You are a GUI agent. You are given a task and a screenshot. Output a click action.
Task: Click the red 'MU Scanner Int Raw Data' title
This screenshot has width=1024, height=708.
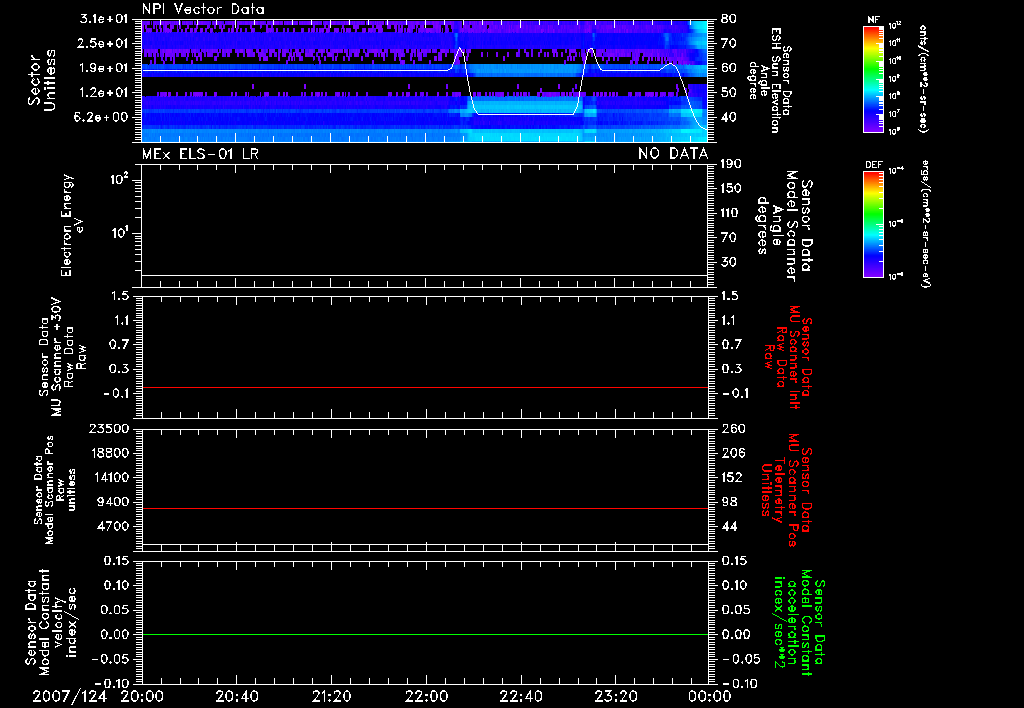point(787,357)
